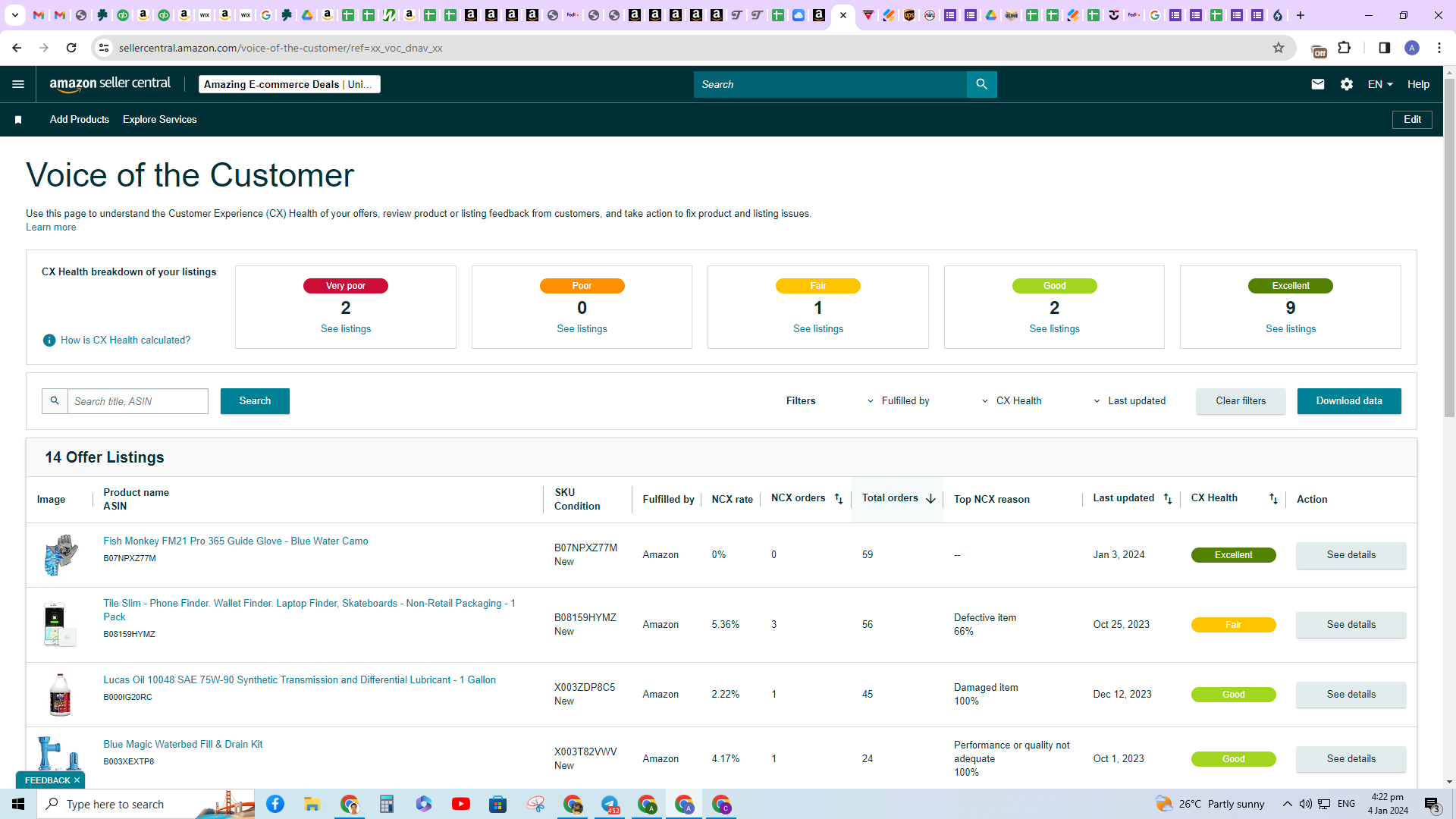This screenshot has height=819, width=1456.
Task: Open Facebook from the taskbar
Action: tap(275, 804)
